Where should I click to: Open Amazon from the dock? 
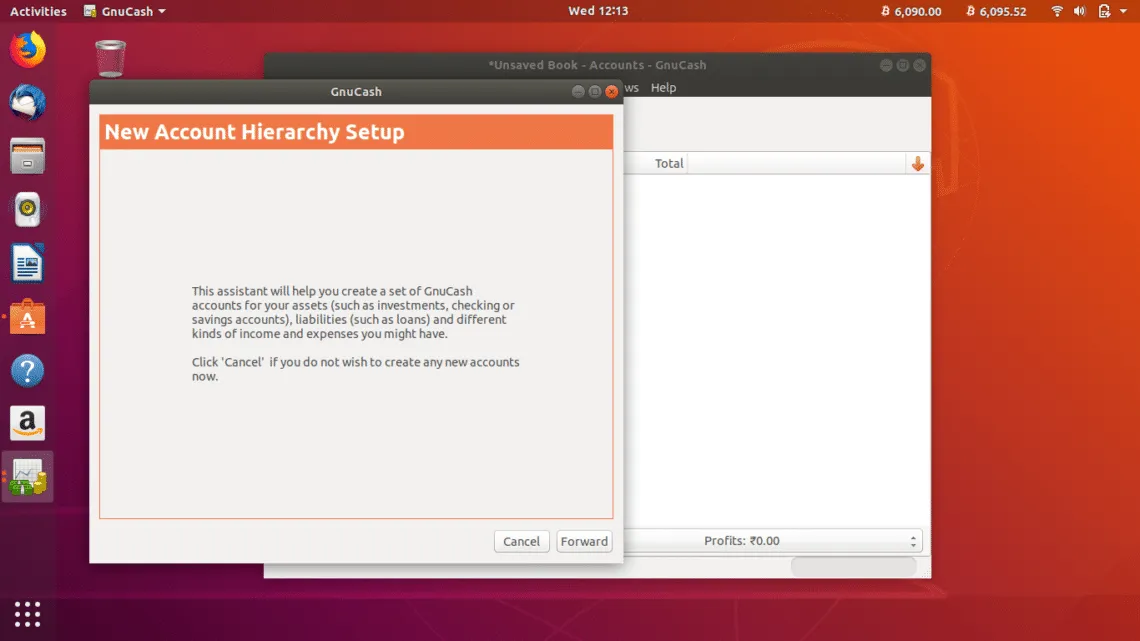pos(28,424)
